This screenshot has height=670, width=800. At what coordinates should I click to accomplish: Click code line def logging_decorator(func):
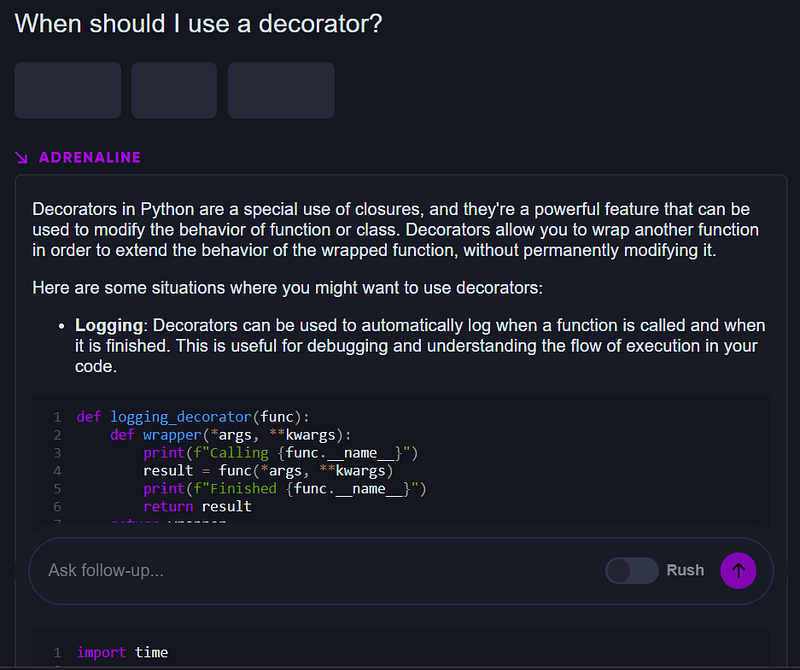tap(193, 417)
